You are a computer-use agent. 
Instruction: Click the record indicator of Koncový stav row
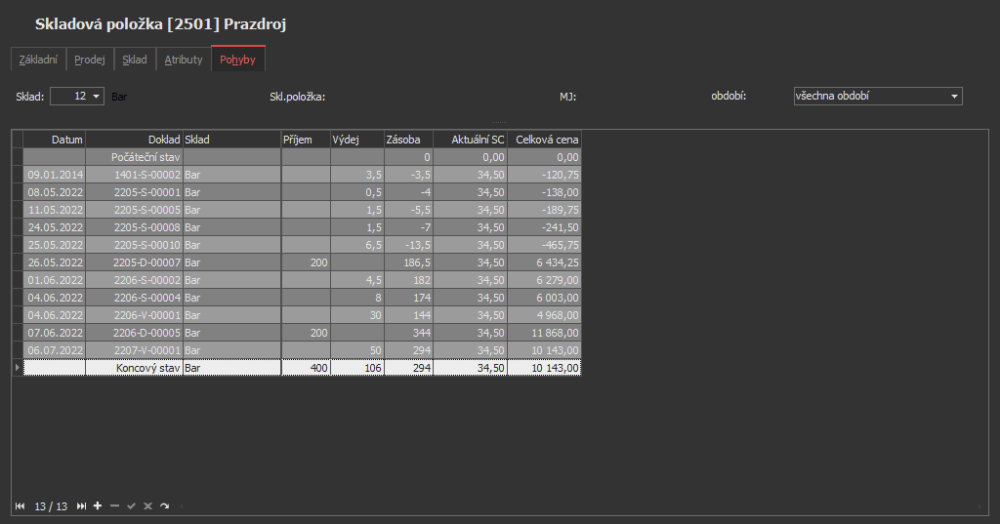tap(17, 368)
